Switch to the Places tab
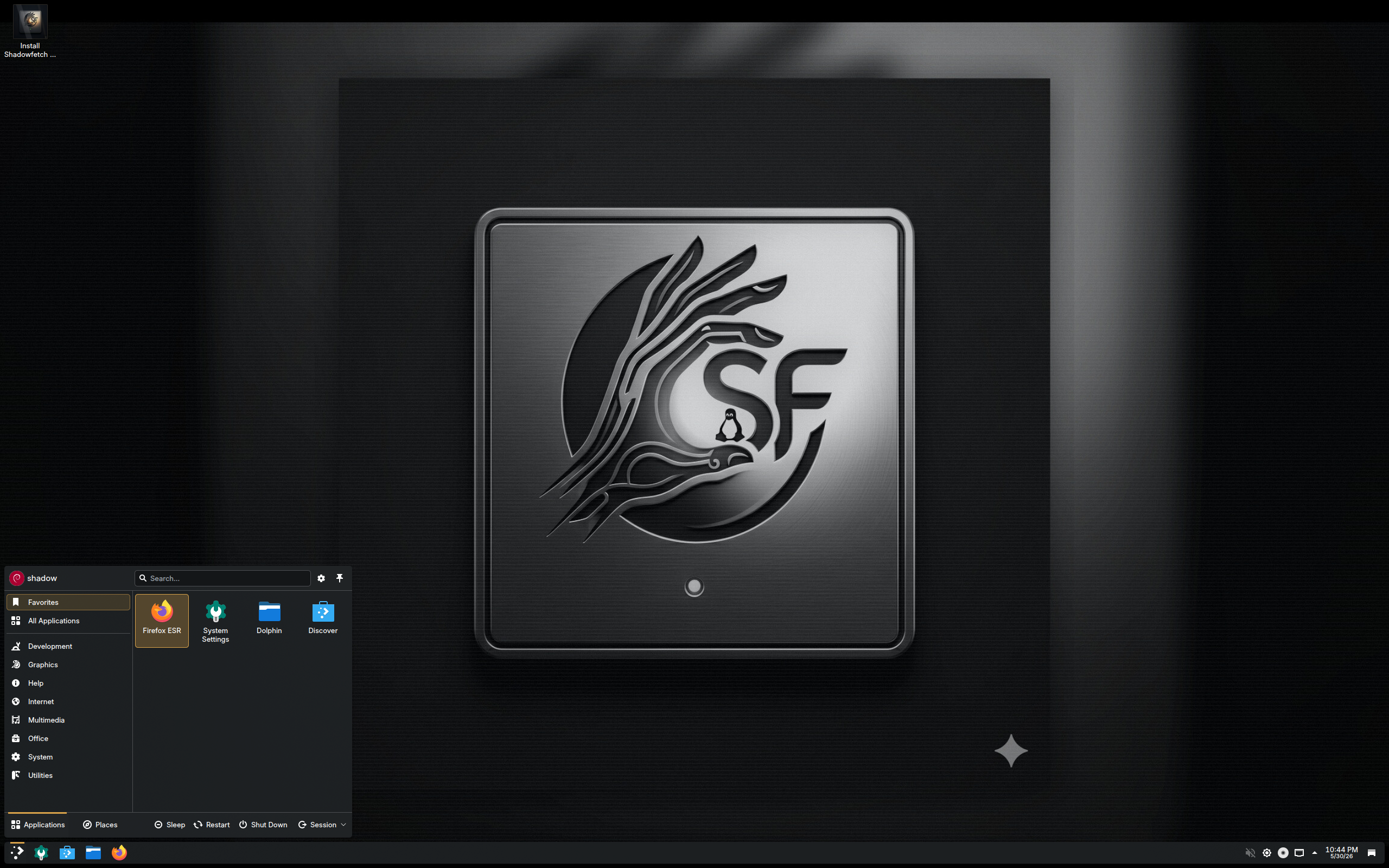 click(x=100, y=825)
